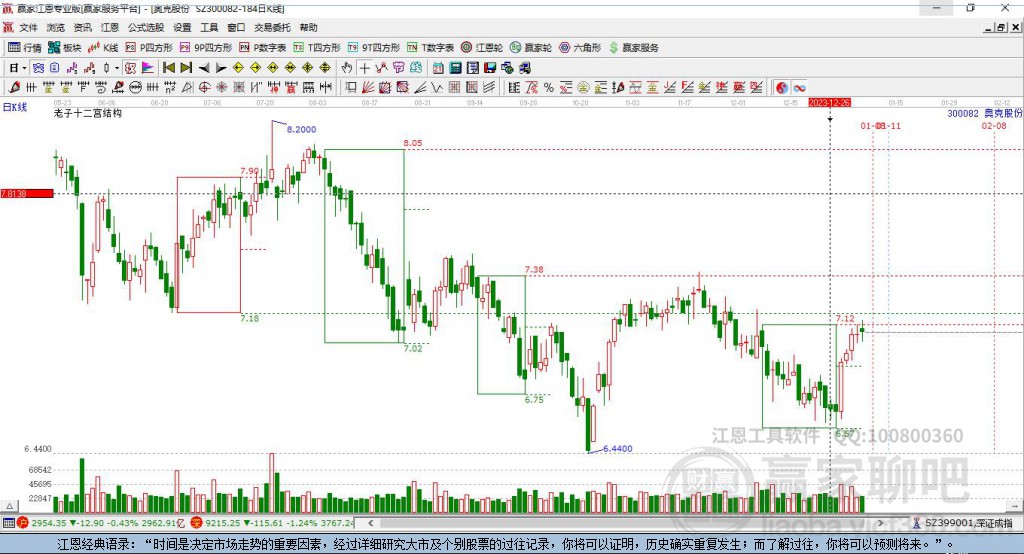This screenshot has width=1024, height=554.
Task: Select the zigzag wave line tool
Action: tap(437, 88)
